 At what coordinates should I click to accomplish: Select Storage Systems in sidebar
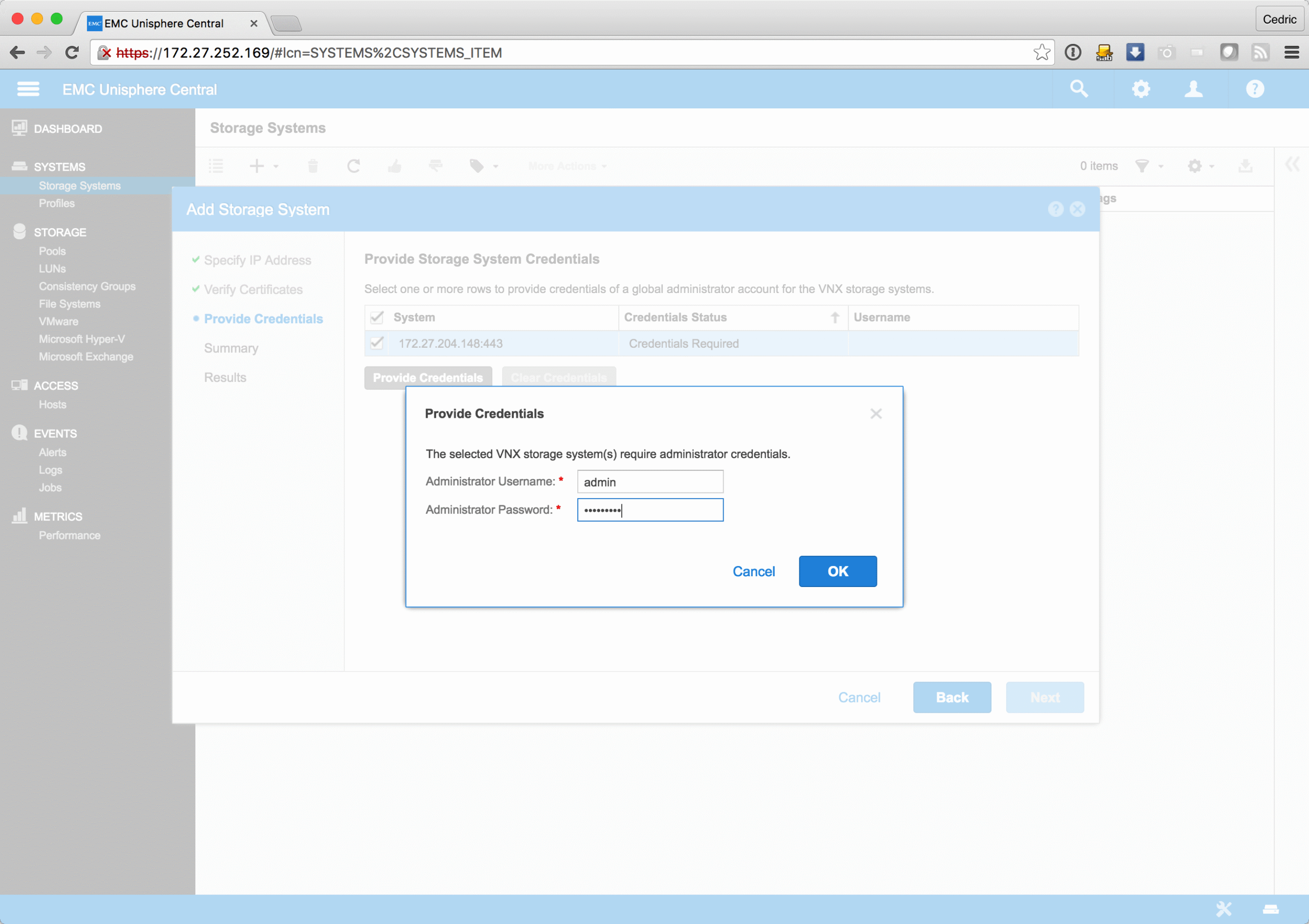tap(80, 186)
